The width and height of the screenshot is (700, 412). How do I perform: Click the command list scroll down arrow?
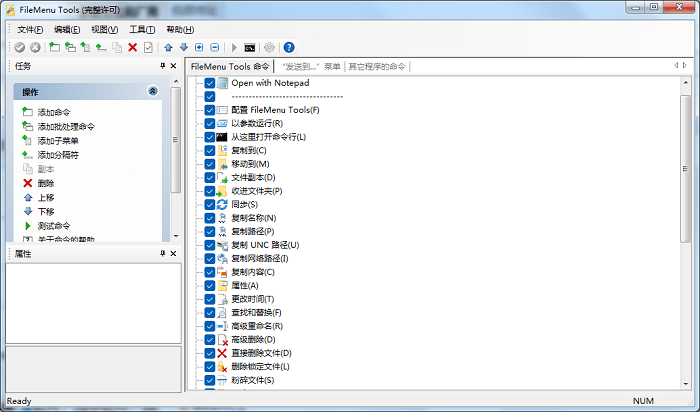click(x=686, y=384)
